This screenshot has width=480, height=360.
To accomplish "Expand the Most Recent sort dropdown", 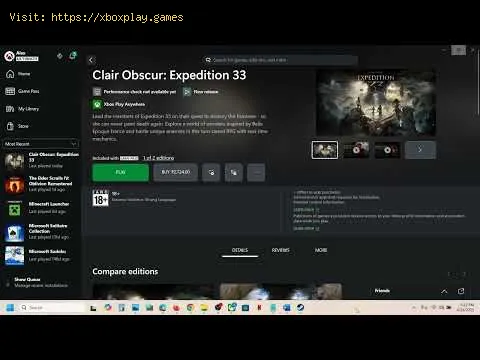I will click(x=41, y=144).
